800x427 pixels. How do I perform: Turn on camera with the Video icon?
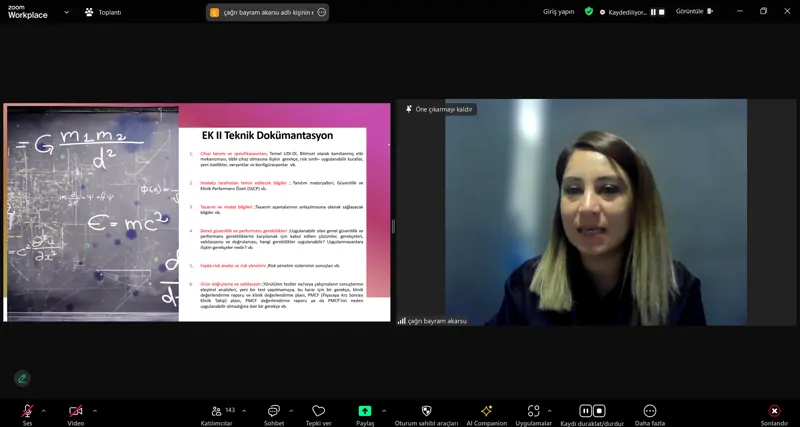76,411
